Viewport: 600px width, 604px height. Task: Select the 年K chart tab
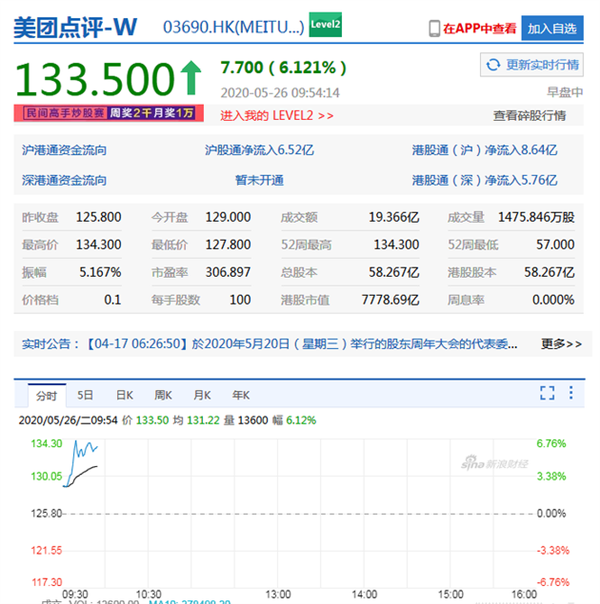coord(241,395)
